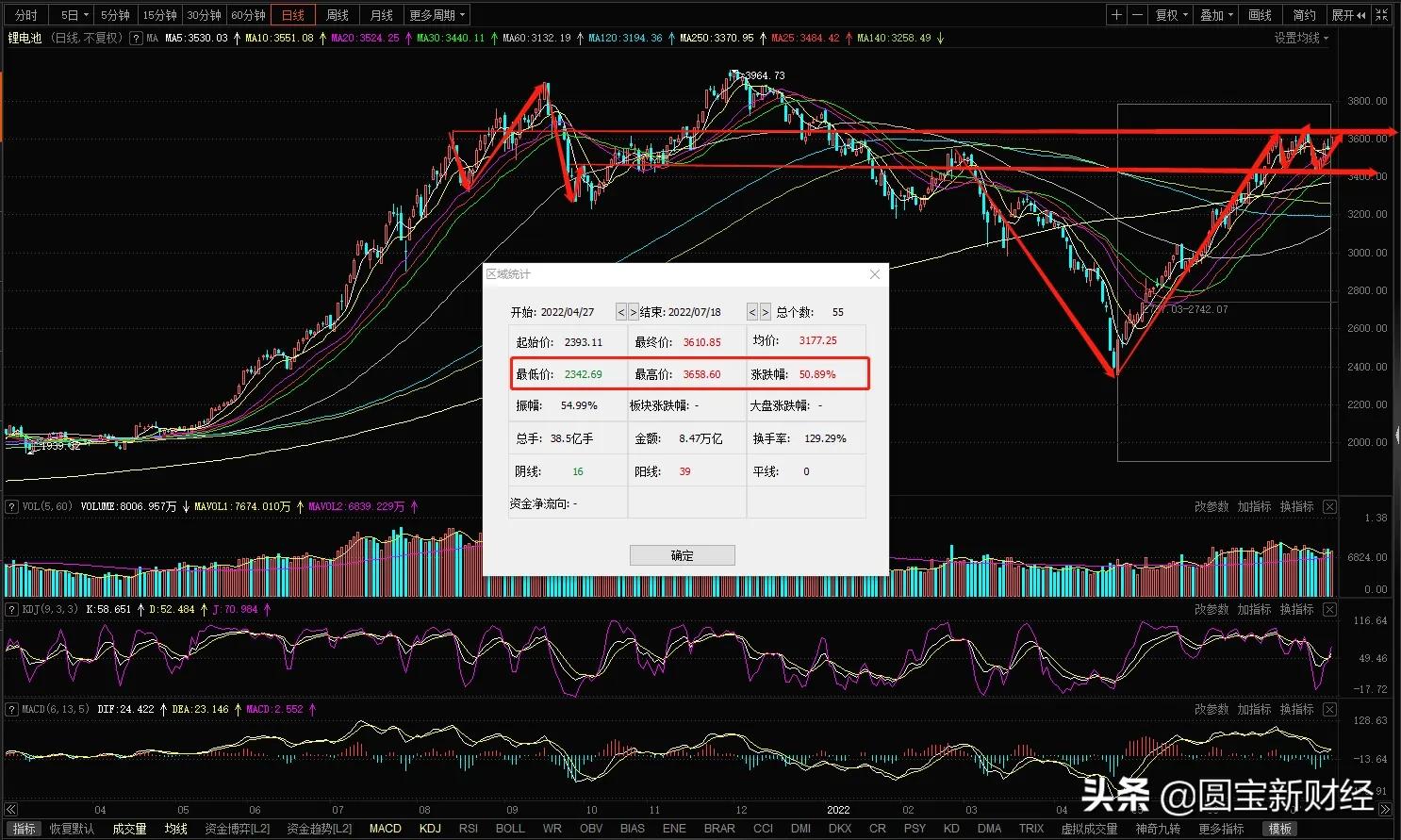
Task: Toggle the KDJ indicator in bottom bar
Action: coord(430,829)
